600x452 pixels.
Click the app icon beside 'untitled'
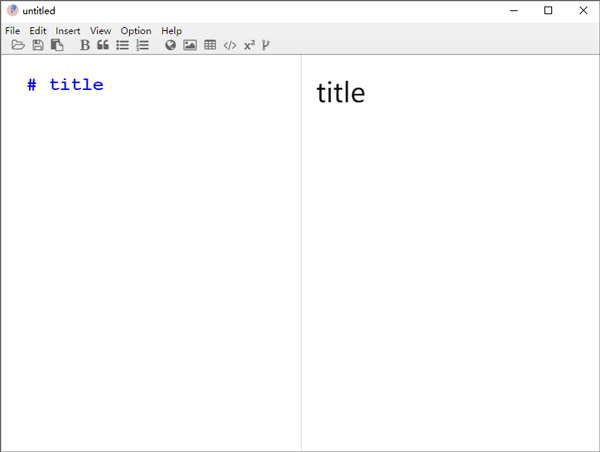tap(13, 10)
